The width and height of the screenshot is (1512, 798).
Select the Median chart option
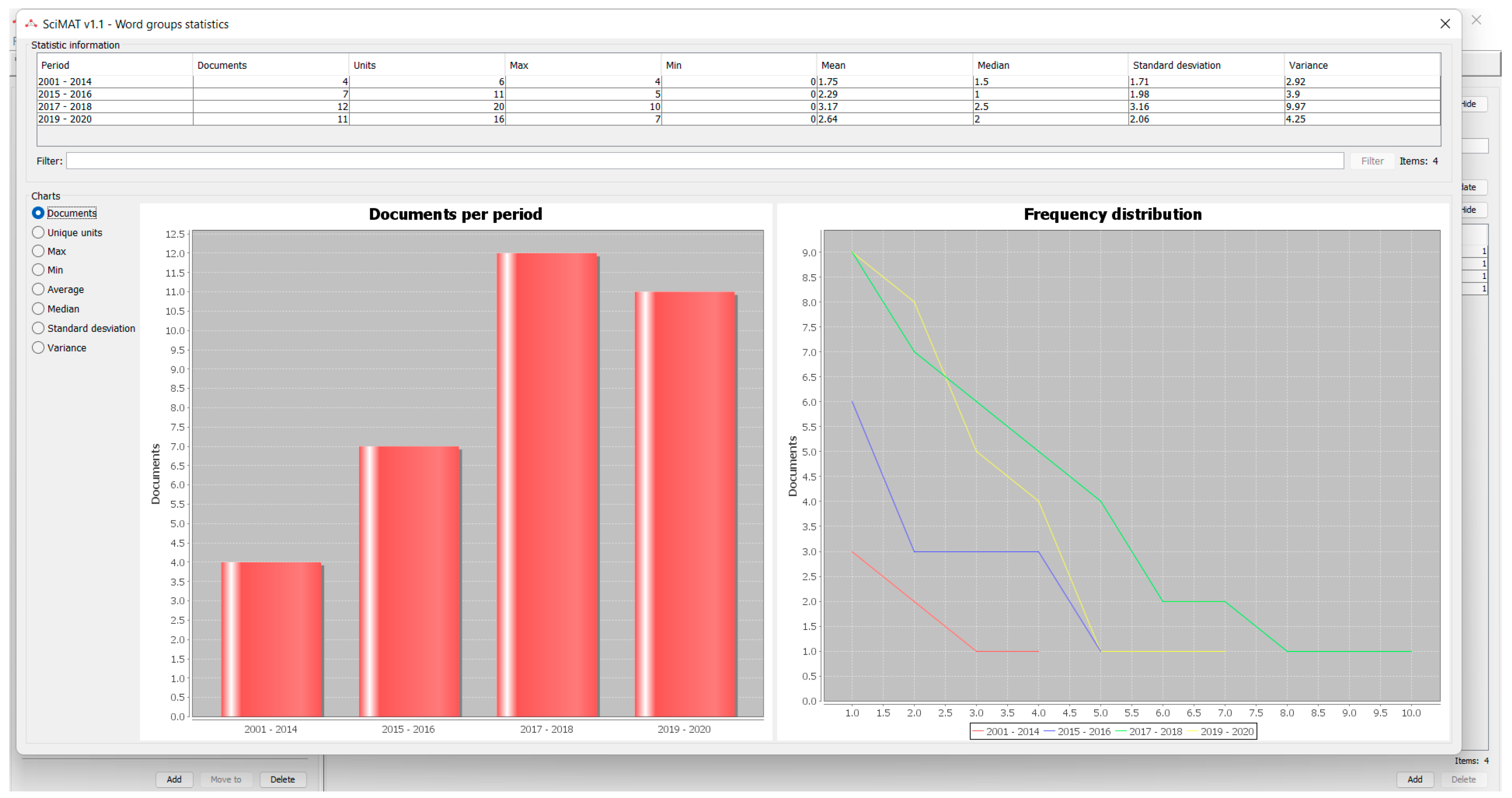click(38, 309)
